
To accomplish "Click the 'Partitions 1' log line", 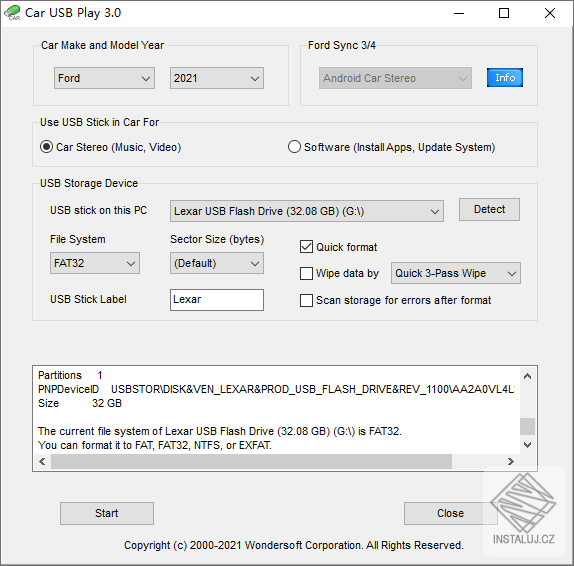I will point(70,375).
